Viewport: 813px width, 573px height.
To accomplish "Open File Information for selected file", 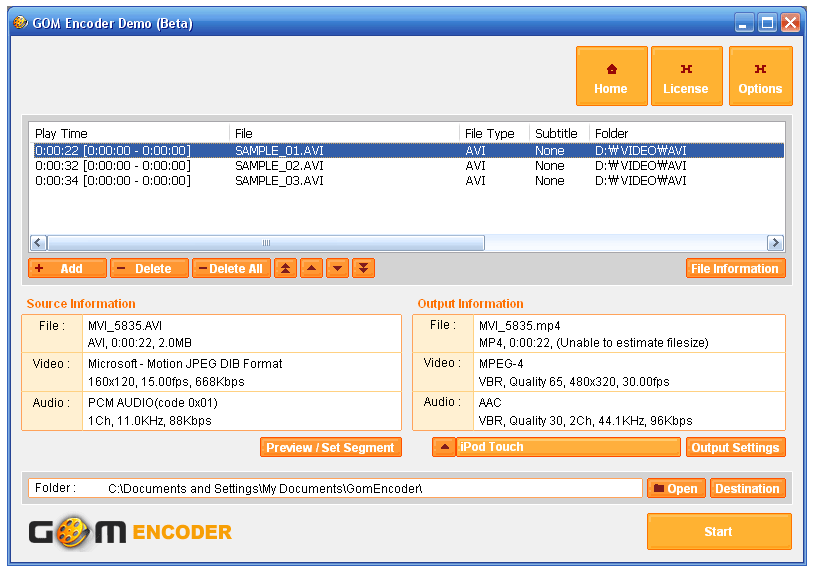I will (x=735, y=269).
